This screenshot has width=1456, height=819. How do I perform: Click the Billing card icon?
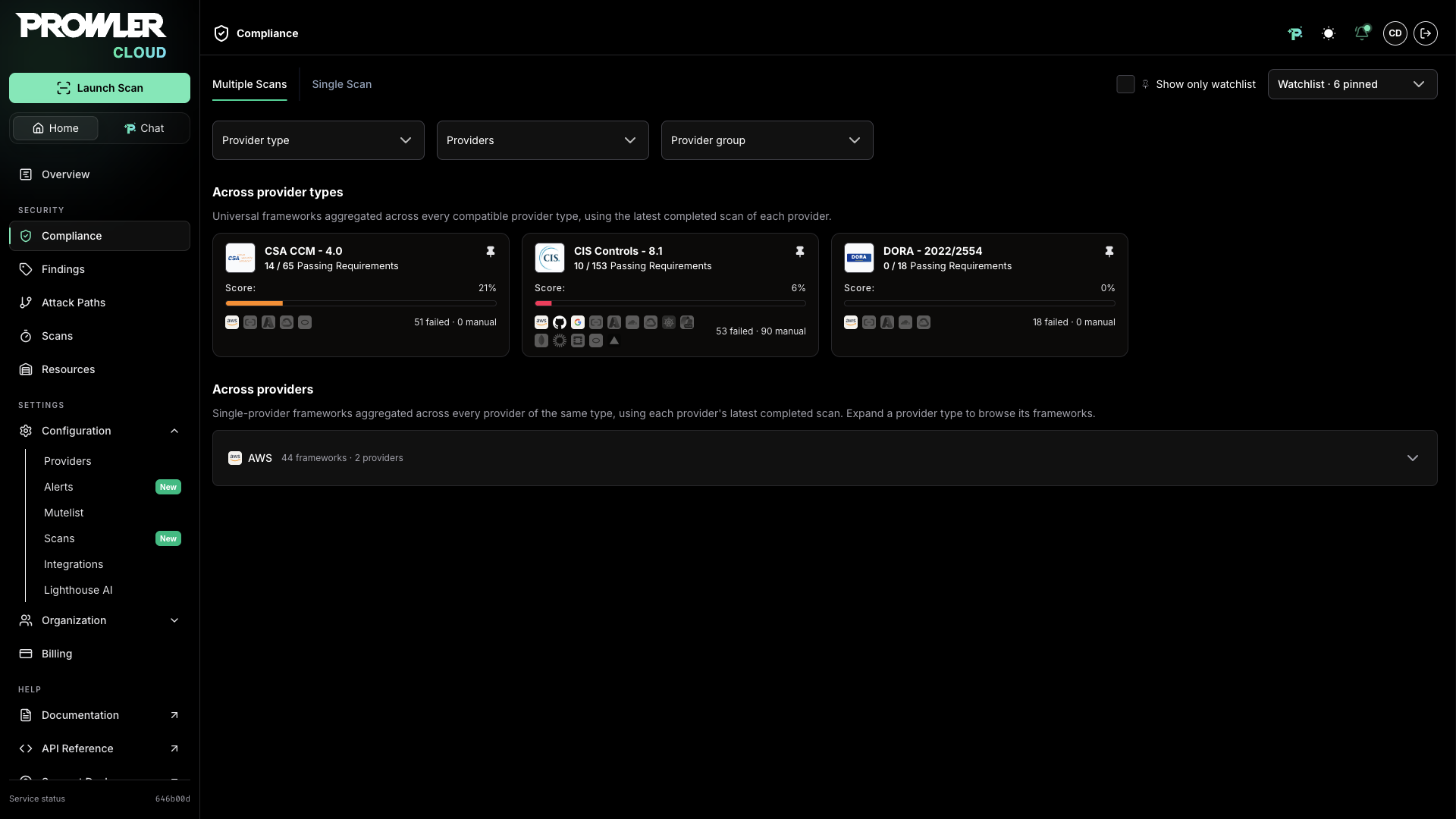26,654
